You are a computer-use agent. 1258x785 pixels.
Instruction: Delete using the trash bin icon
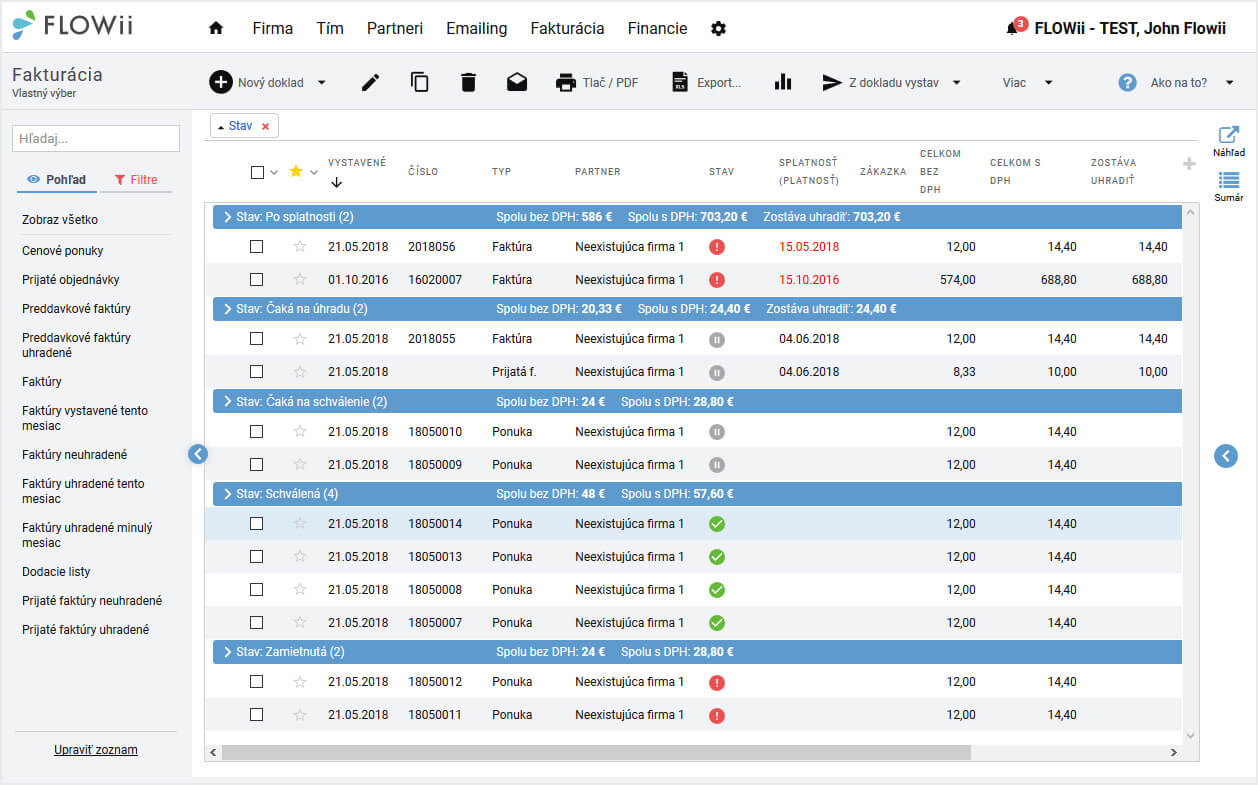pos(468,83)
